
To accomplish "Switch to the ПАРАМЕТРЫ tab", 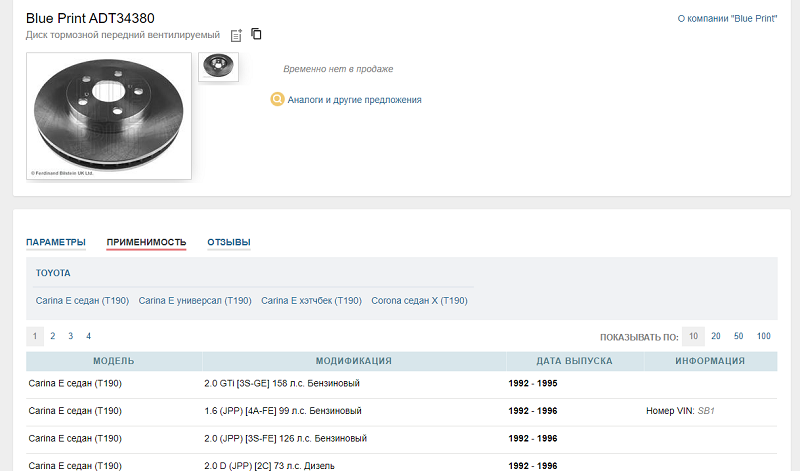I will [56, 242].
